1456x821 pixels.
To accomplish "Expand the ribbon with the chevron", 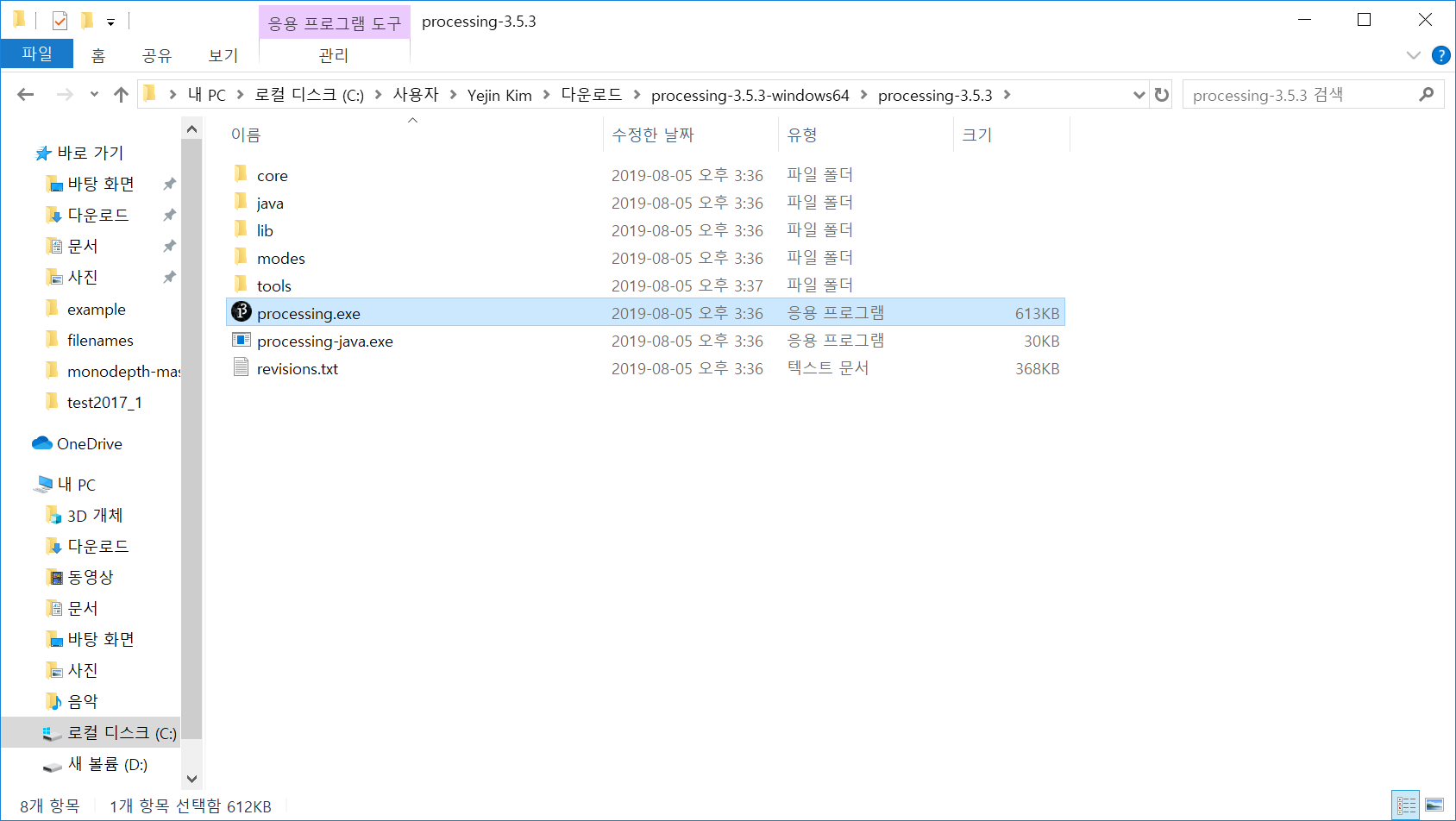I will (x=1413, y=55).
